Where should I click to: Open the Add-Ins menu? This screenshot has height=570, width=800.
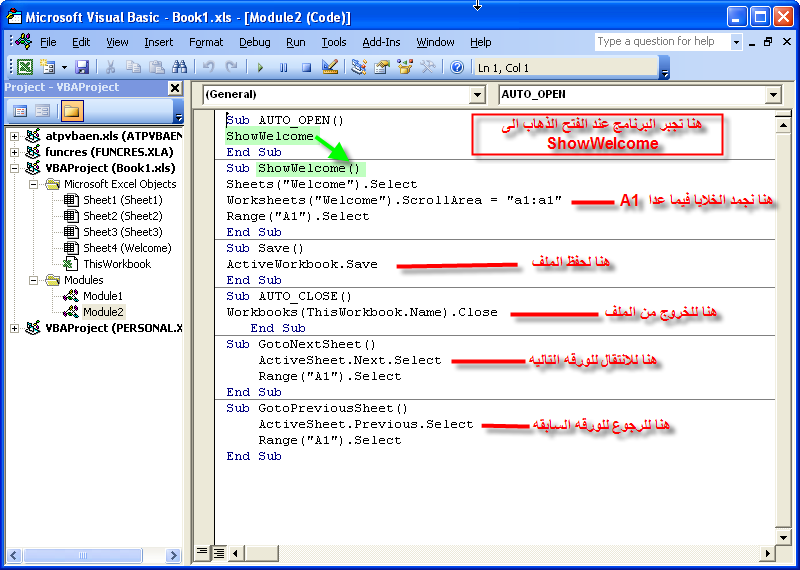point(382,42)
